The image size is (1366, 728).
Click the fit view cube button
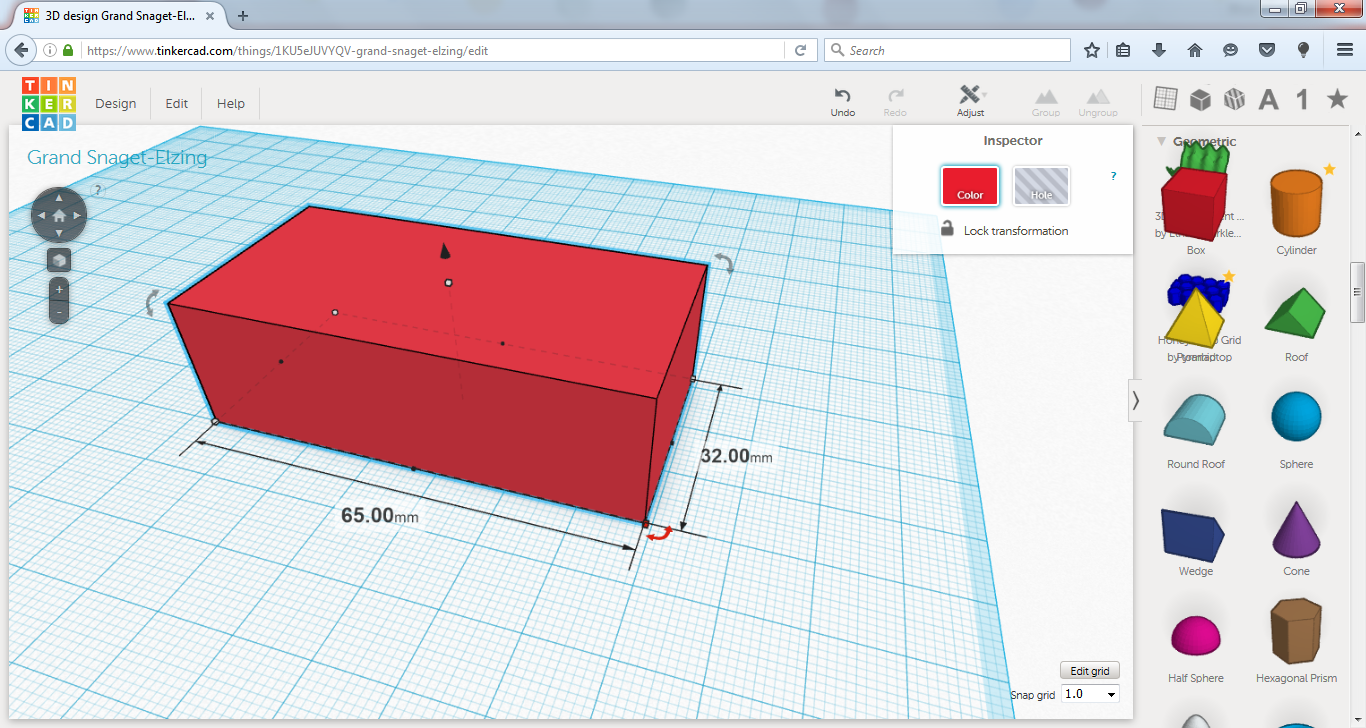(x=59, y=260)
